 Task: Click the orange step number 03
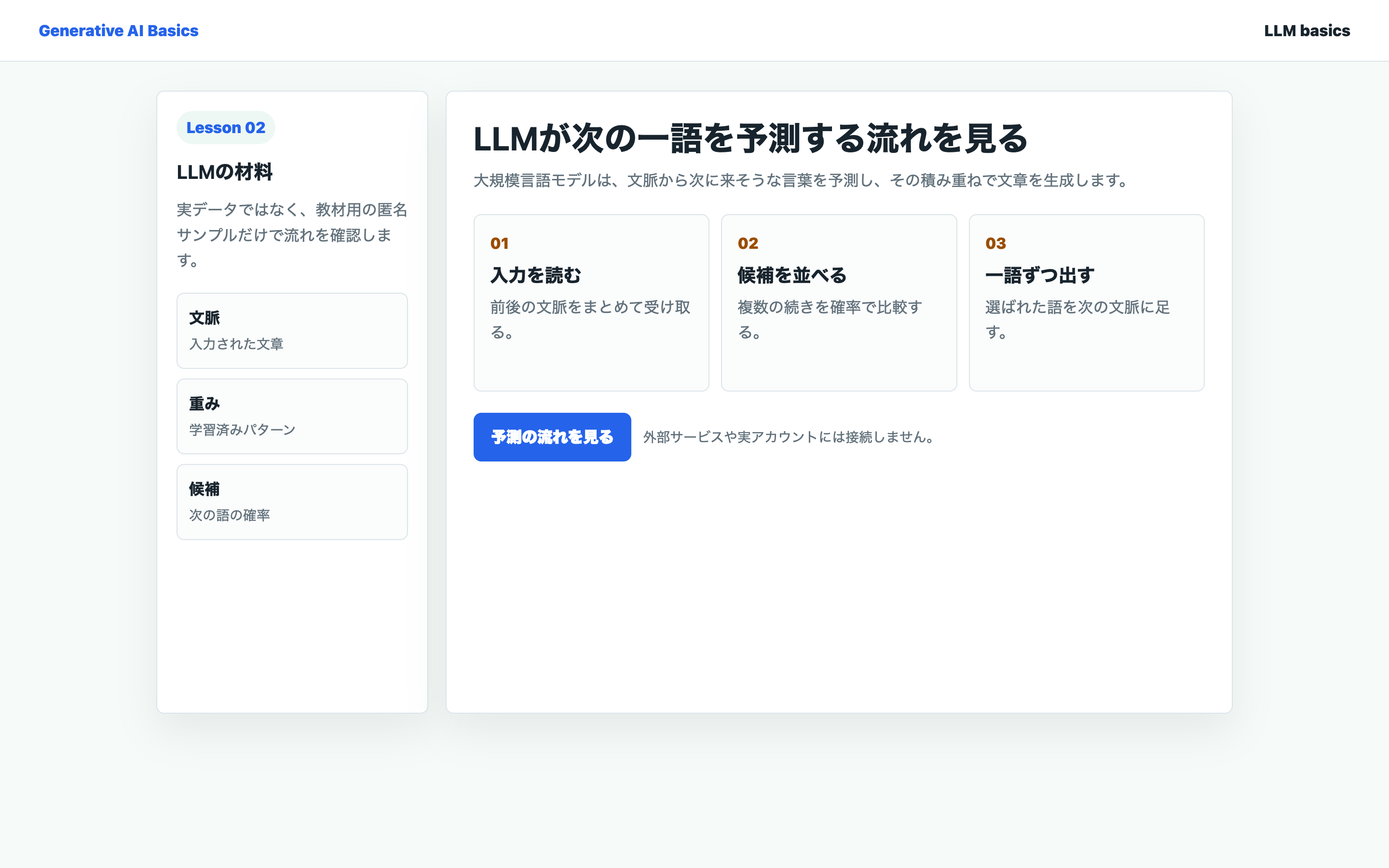(996, 244)
